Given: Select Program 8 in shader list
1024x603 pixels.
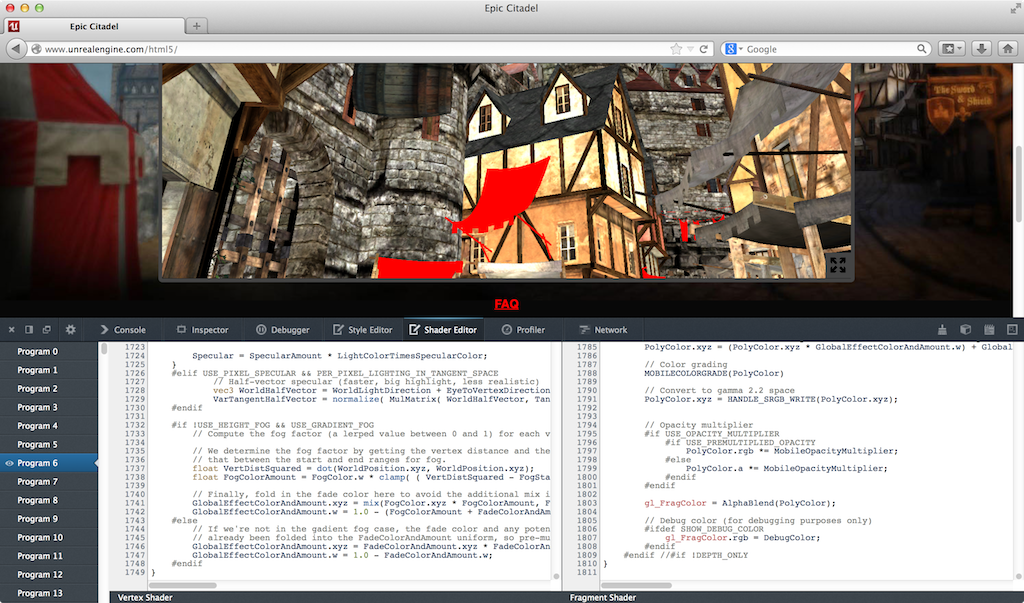Looking at the screenshot, I should click(49, 500).
